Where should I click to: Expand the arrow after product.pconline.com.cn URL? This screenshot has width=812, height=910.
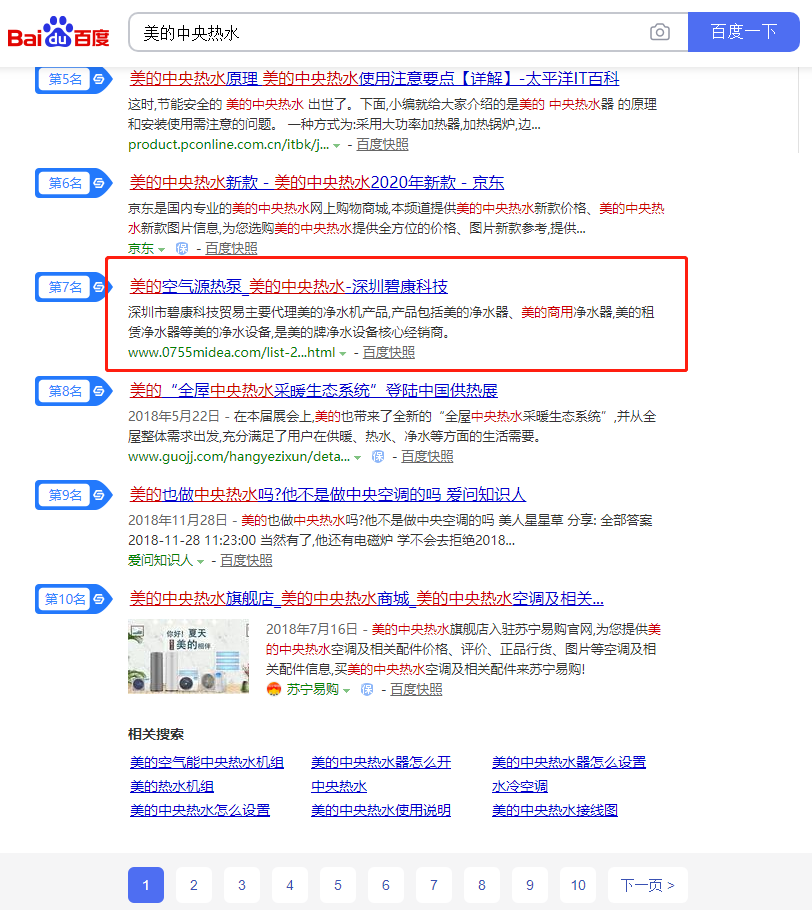[336, 146]
